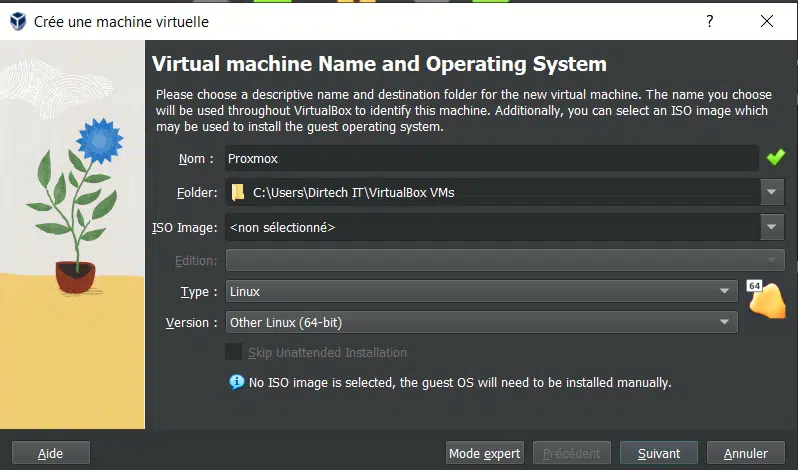The height and width of the screenshot is (470, 798).
Task: Click the Virtual machine Name and Operating System heading
Action: click(379, 64)
